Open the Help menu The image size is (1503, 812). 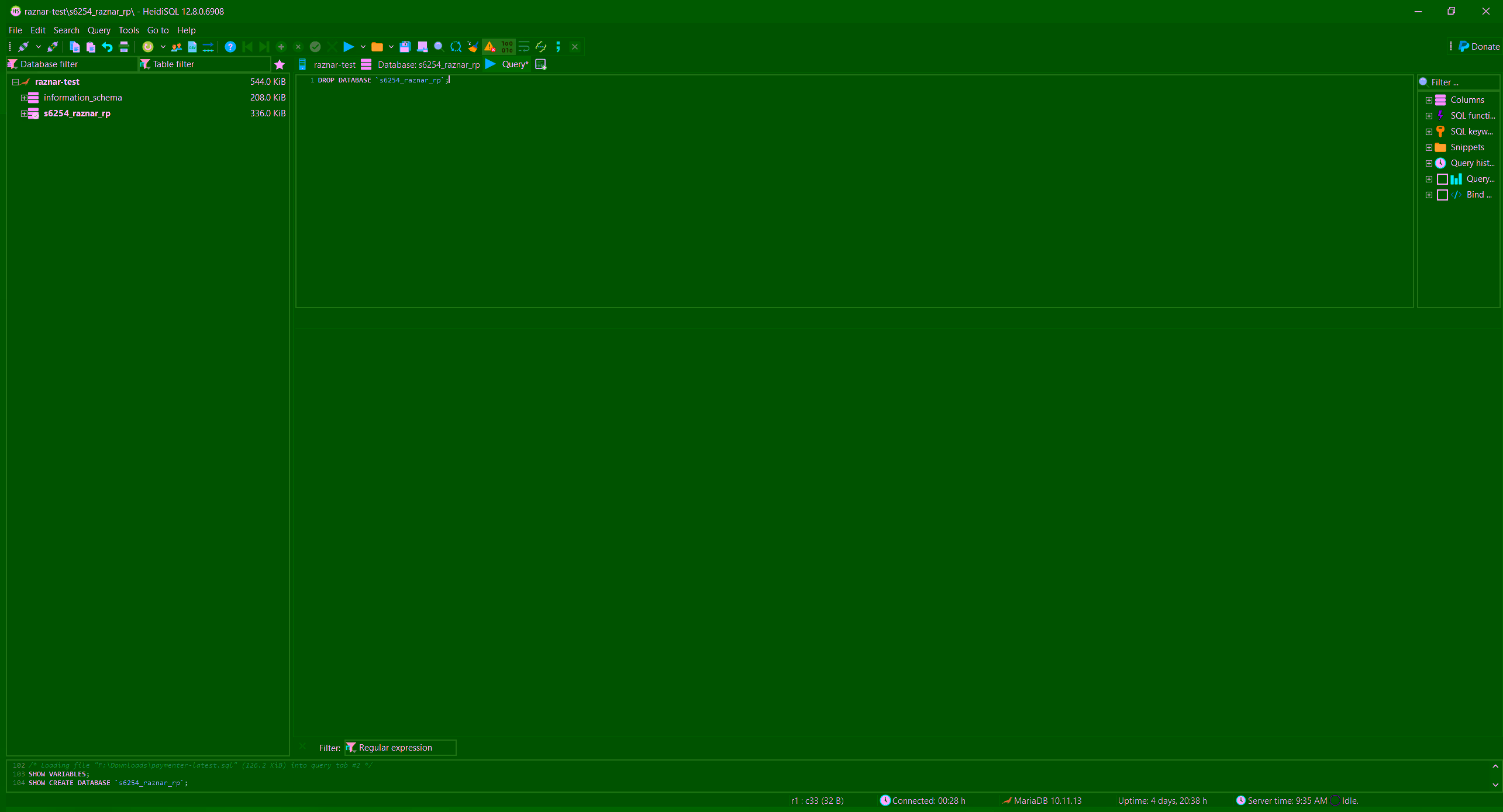[x=187, y=30]
